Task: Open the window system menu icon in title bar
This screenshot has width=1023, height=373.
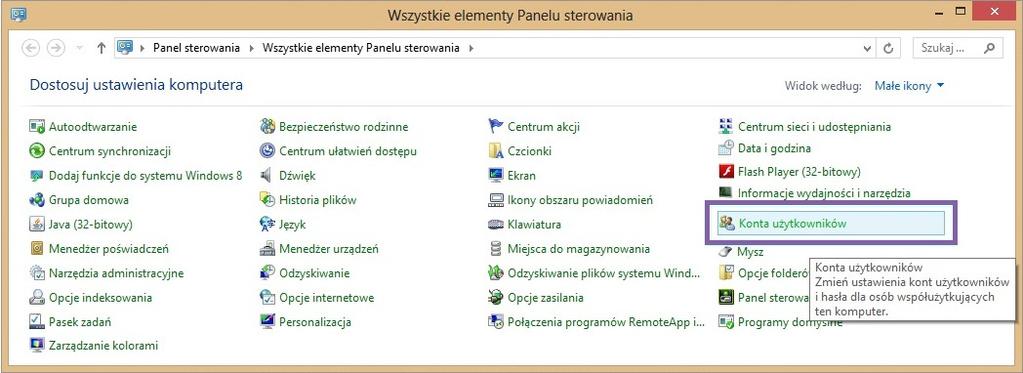Action: (x=19, y=14)
